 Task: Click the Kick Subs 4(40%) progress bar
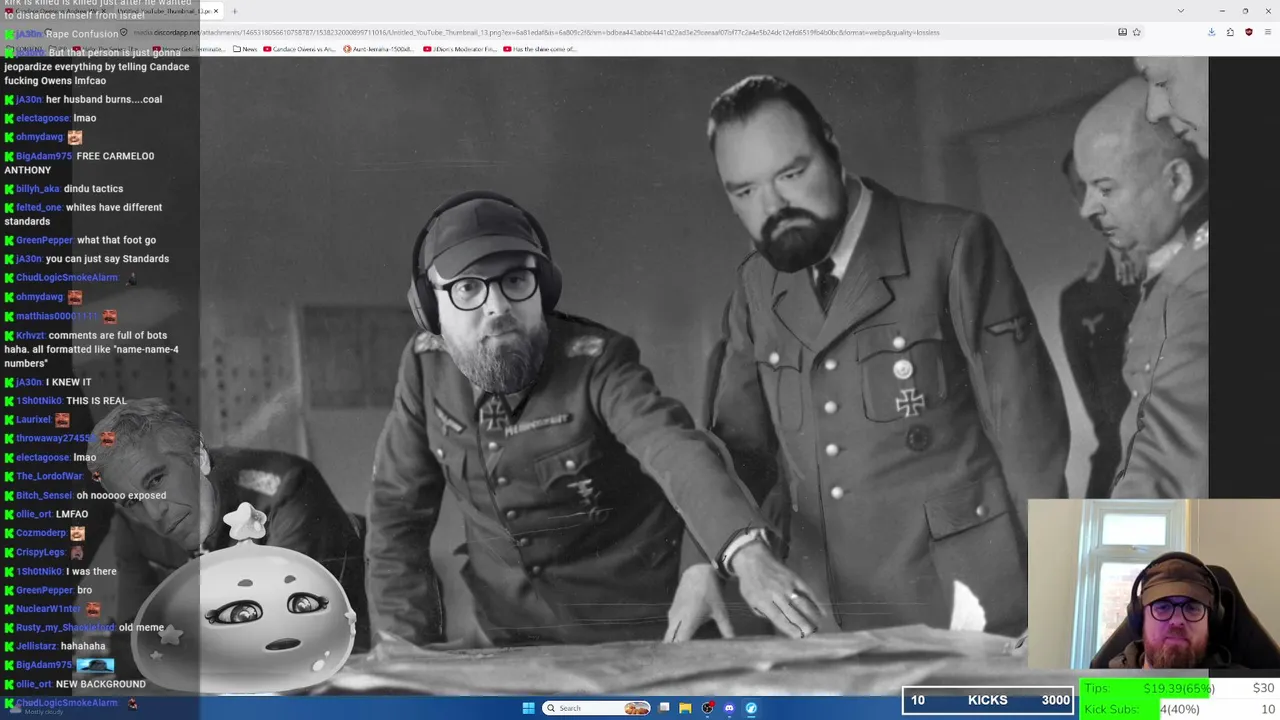point(1179,709)
